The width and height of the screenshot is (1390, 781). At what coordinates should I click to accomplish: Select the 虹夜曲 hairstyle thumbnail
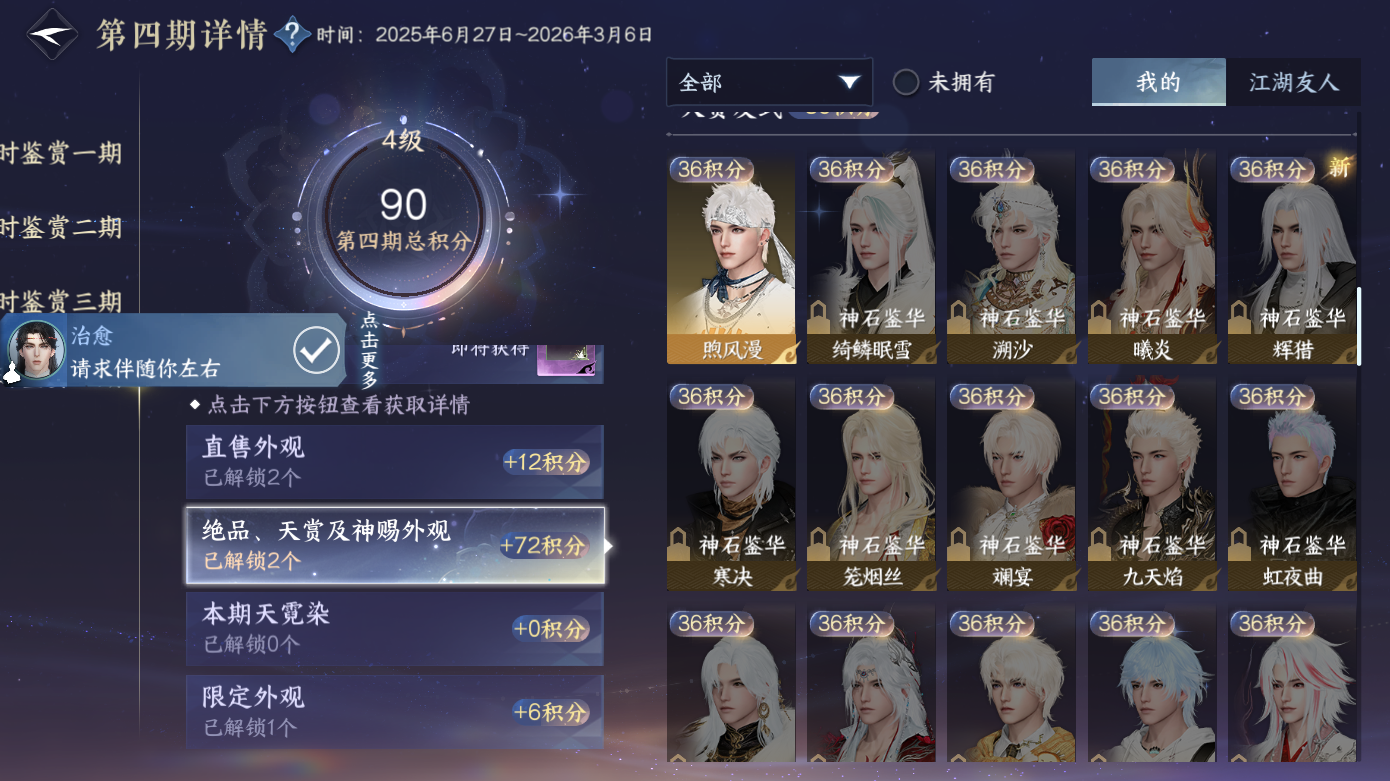[x=1292, y=485]
